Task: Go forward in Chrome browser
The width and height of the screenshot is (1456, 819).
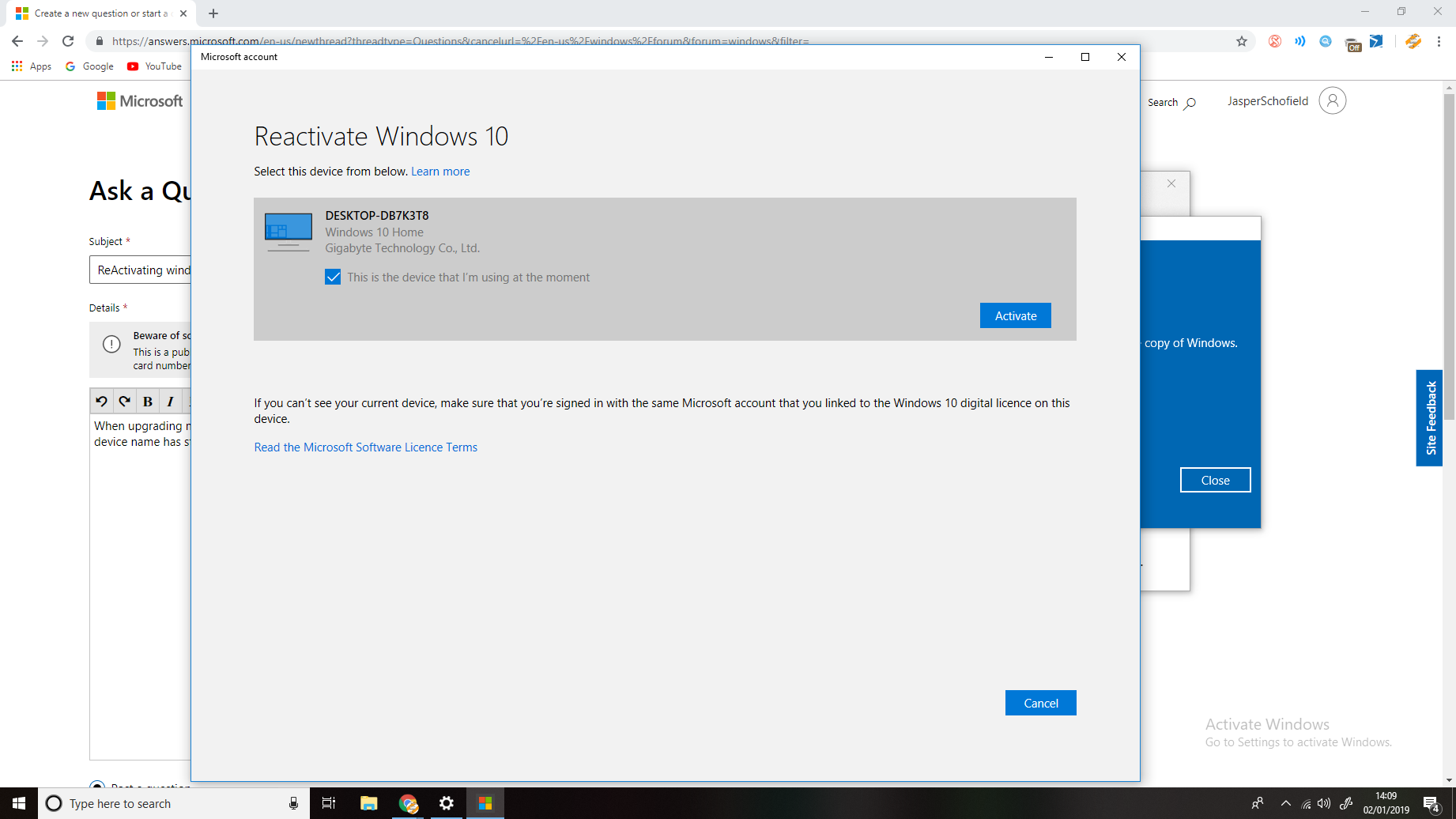Action: coord(43,41)
